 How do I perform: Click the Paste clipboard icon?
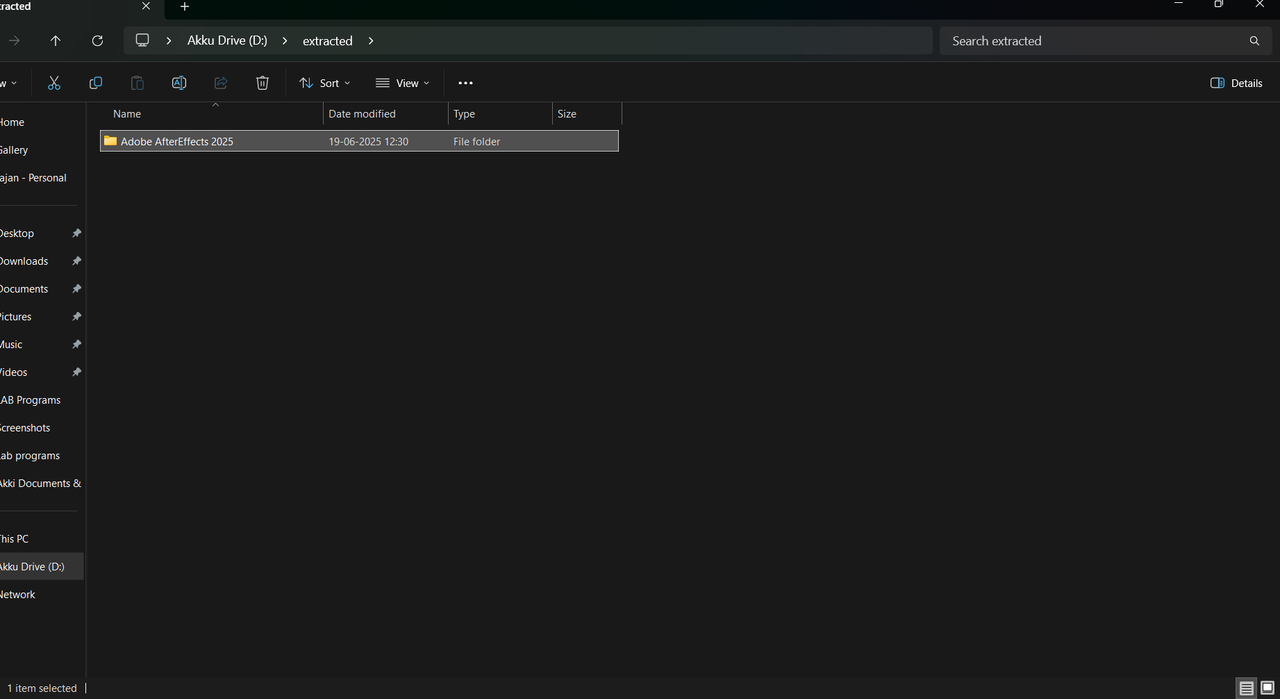(x=137, y=83)
